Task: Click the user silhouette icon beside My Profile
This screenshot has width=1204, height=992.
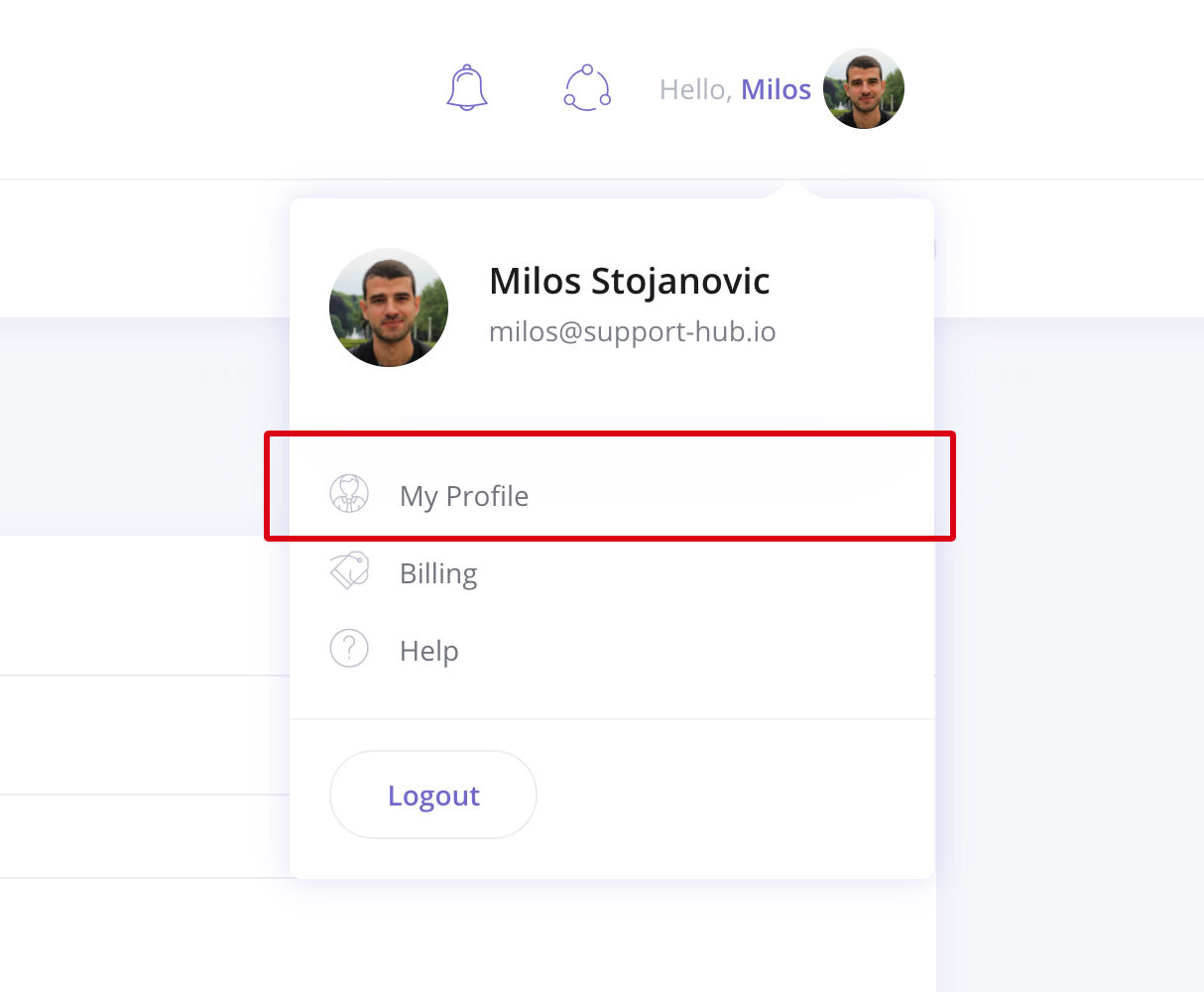Action: (349, 493)
